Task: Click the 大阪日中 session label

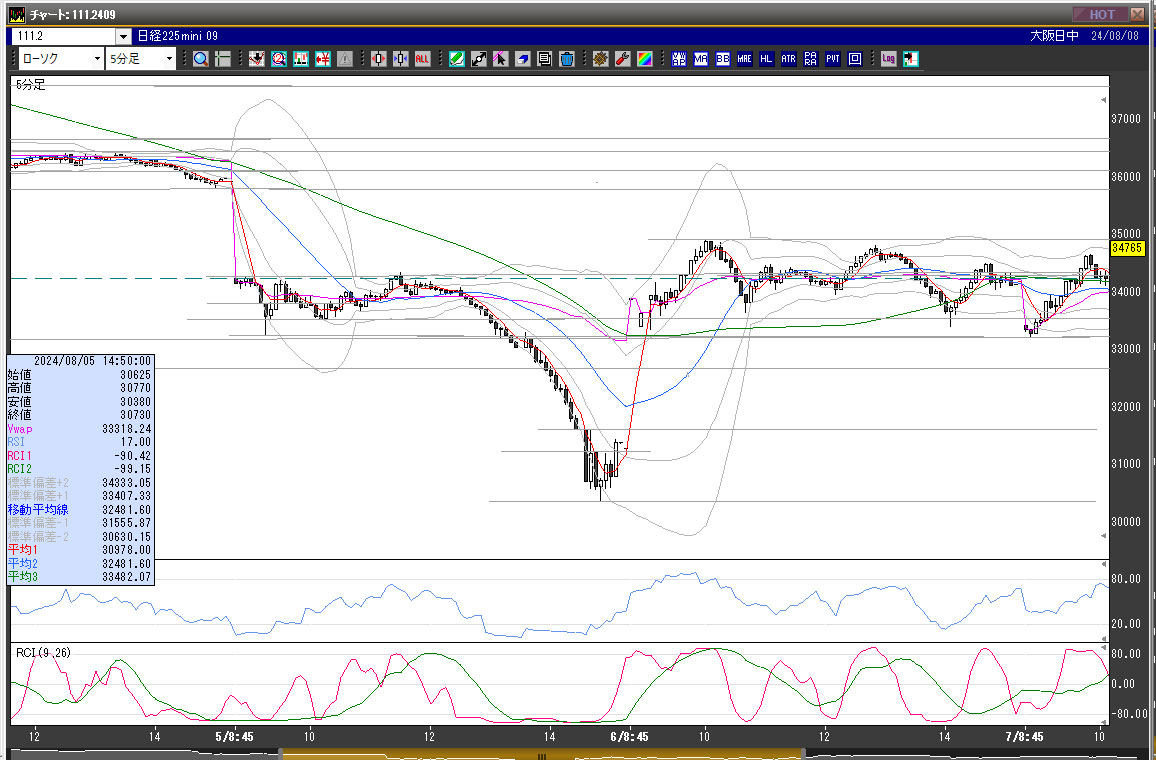Action: point(1054,36)
